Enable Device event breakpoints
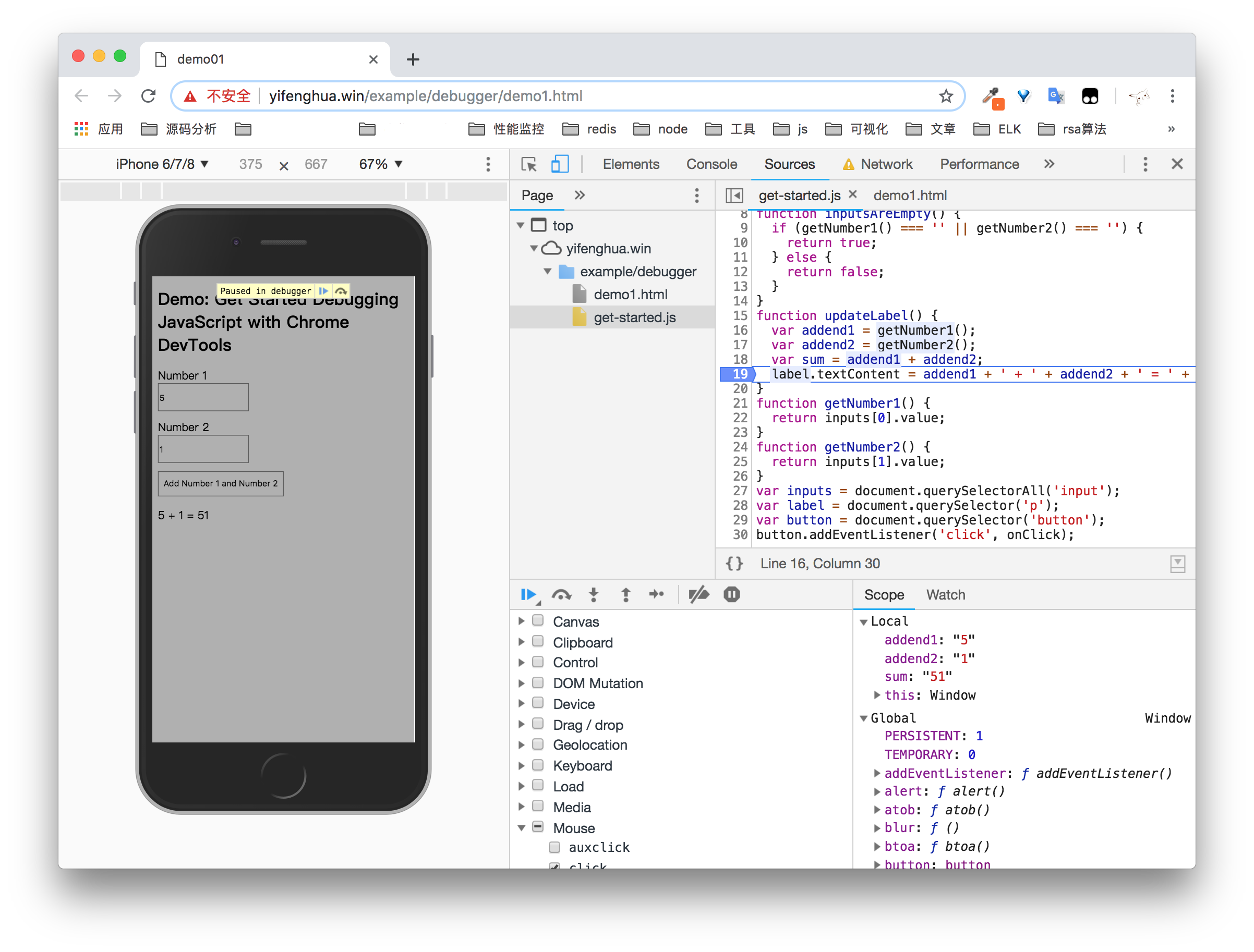Screen dimensions: 1254x952 pos(538,703)
